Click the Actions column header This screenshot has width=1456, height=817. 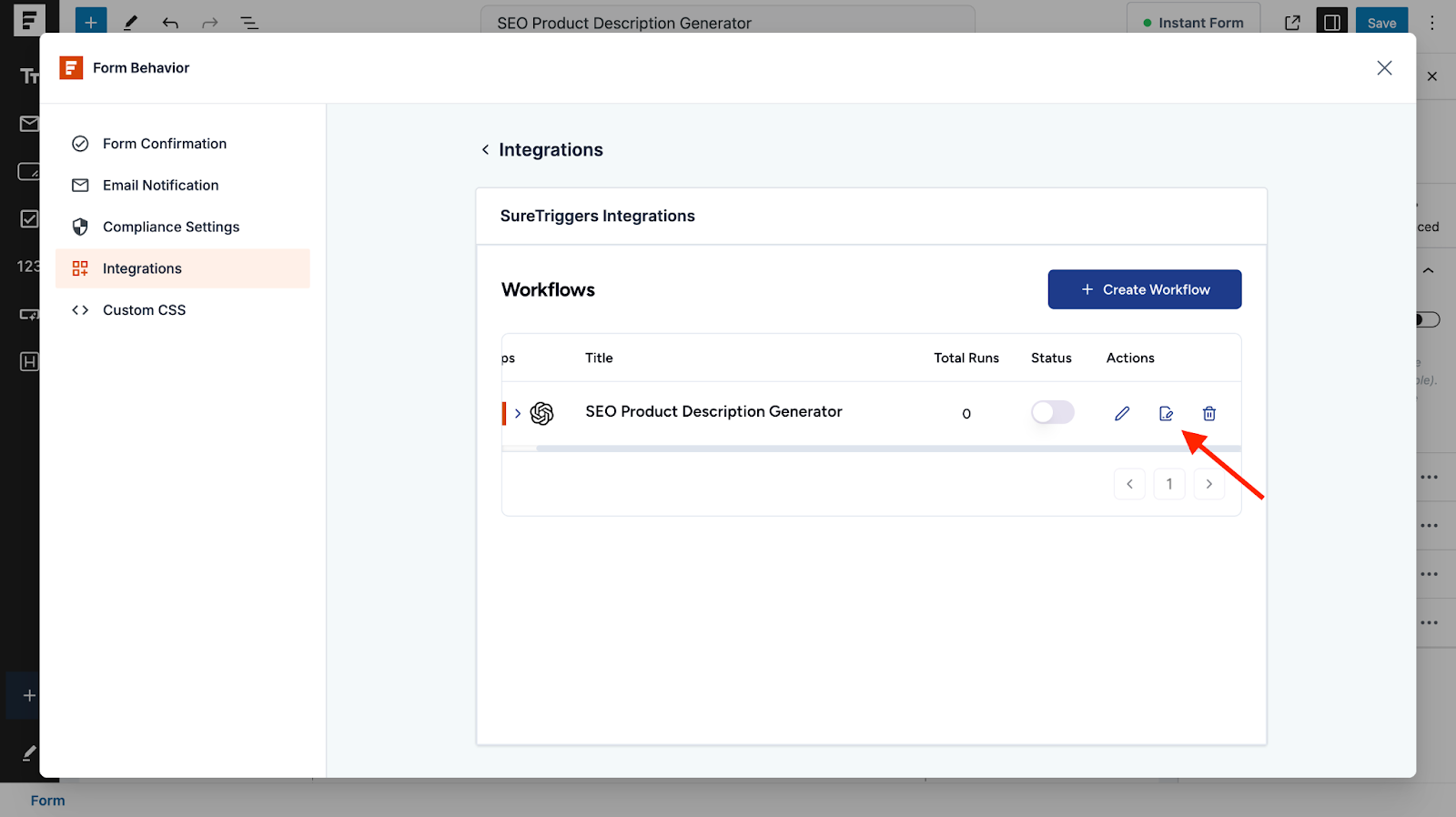tap(1130, 358)
